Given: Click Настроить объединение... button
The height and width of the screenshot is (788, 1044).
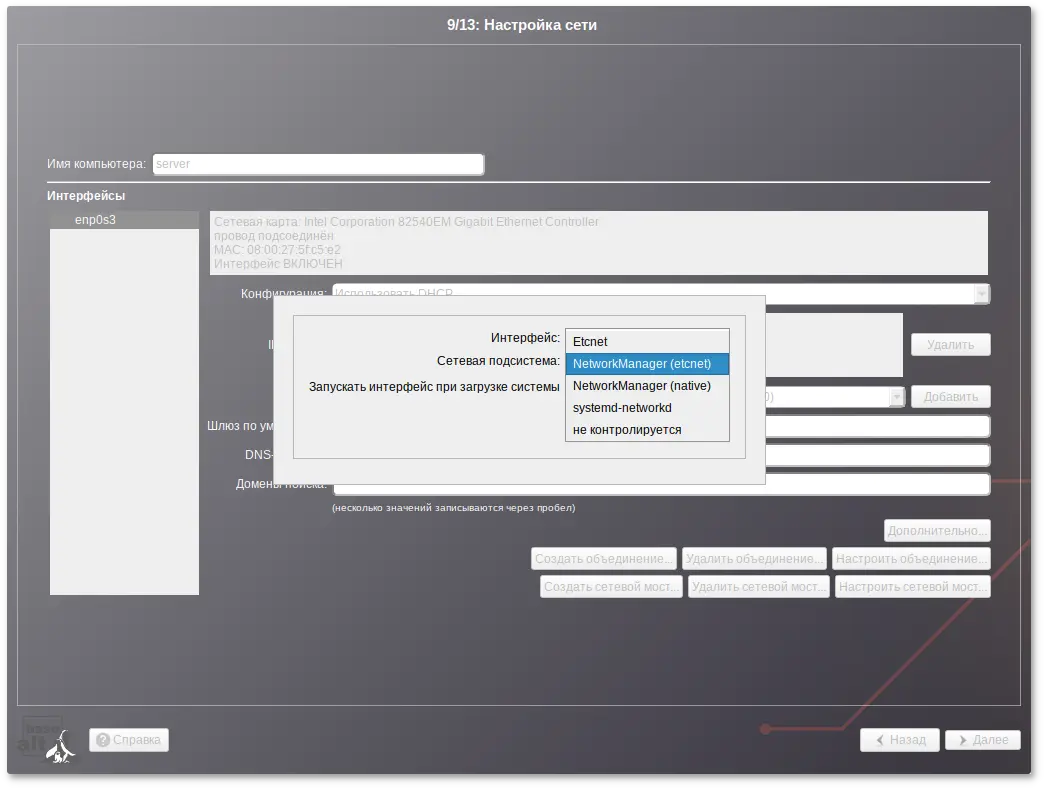Looking at the screenshot, I should point(912,558).
